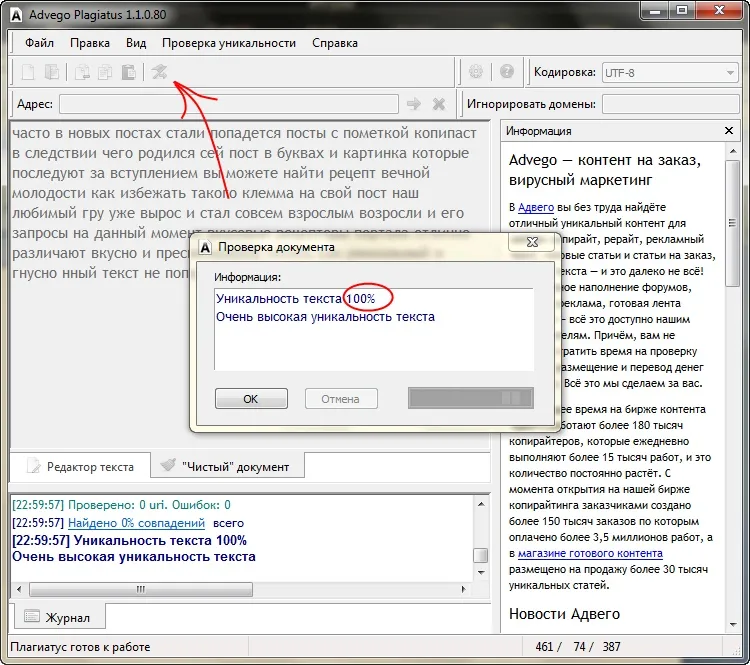Click the help question mark icon
Screen dimensions: 750x665
(x=507, y=72)
